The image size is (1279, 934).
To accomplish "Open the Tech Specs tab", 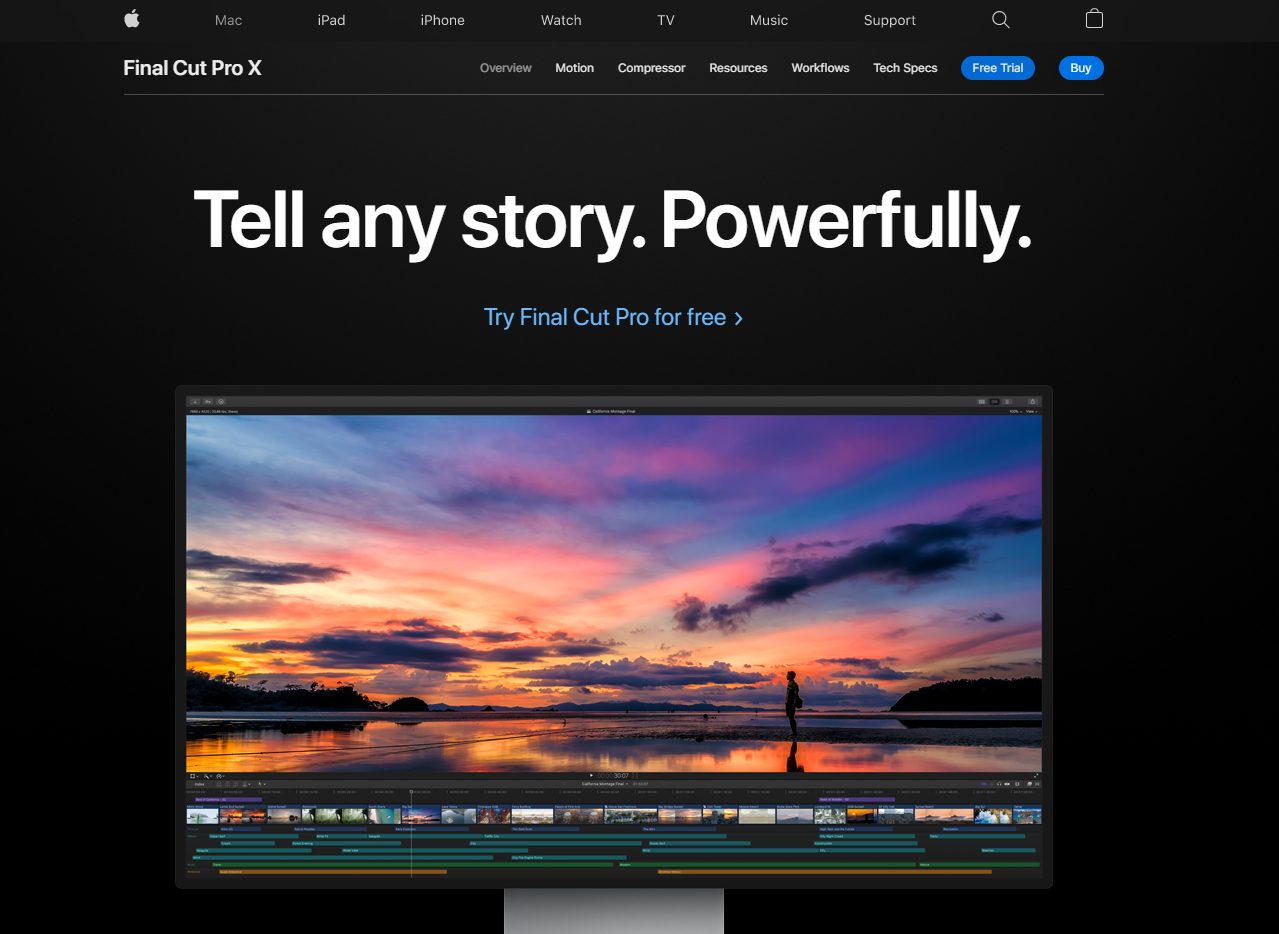I will [x=905, y=68].
